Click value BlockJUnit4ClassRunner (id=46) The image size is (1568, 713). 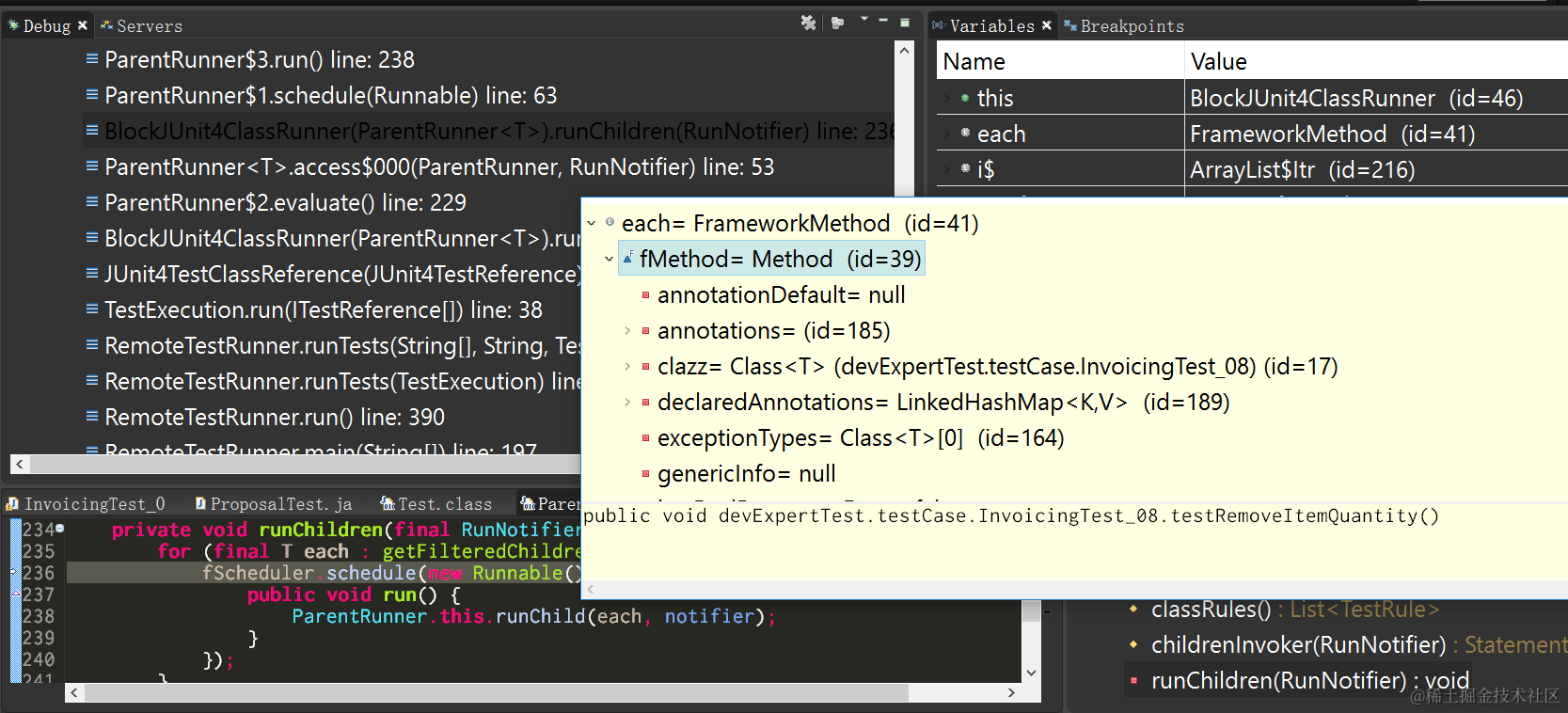[x=1356, y=98]
